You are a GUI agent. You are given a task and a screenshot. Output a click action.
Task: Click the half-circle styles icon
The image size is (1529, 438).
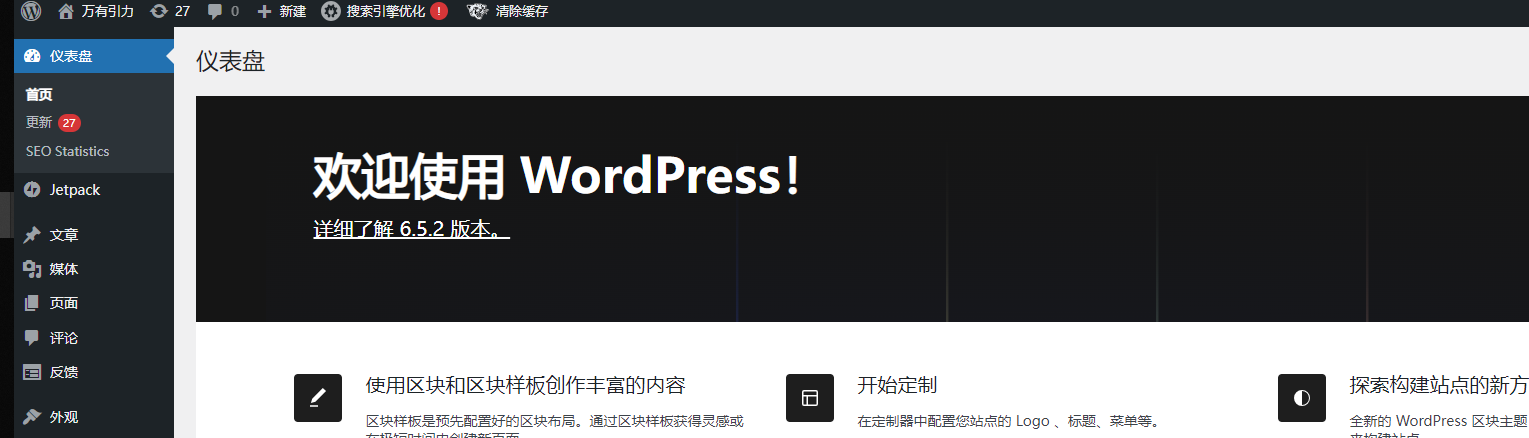(x=1302, y=398)
